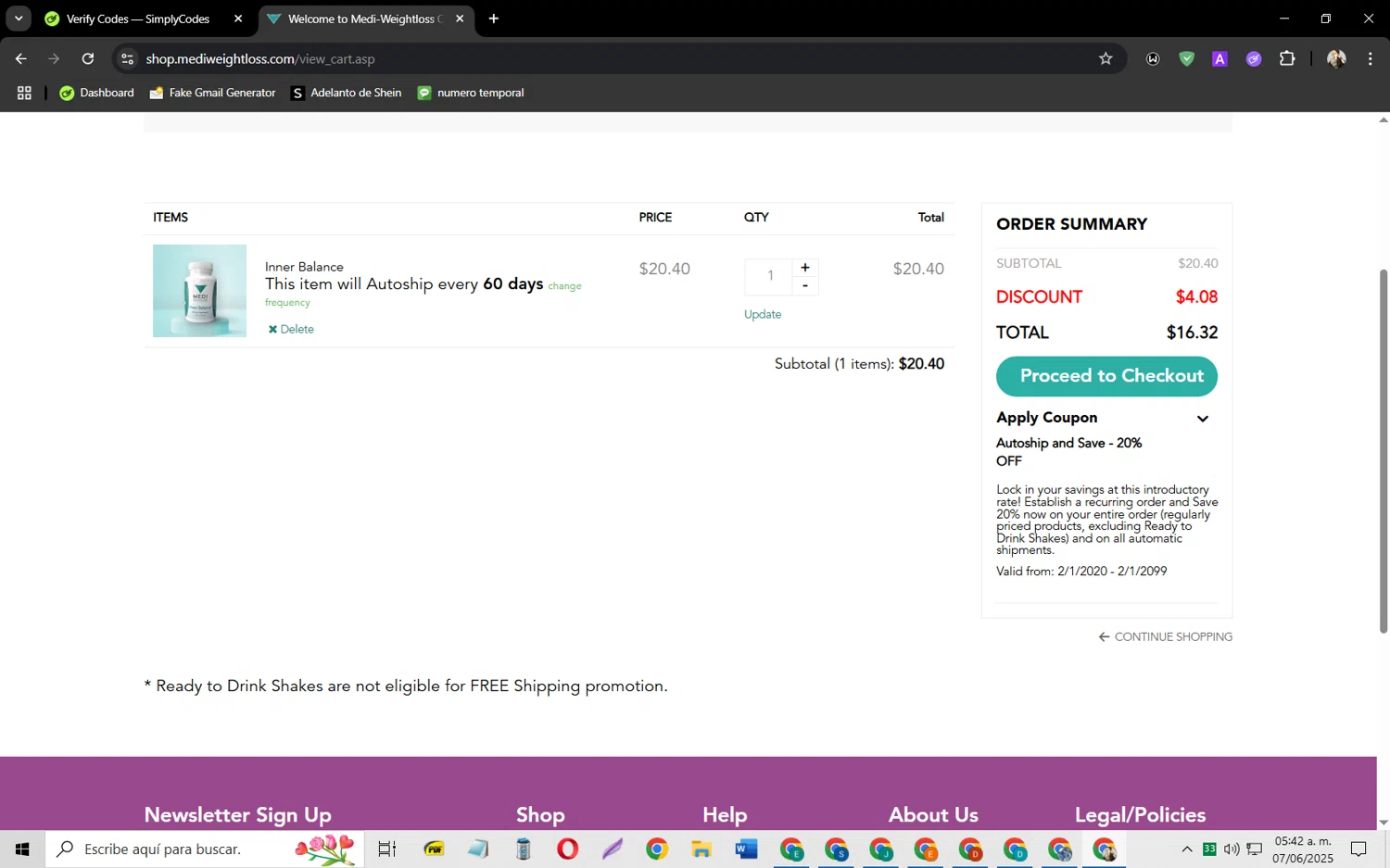Open the green shield AdGuard extension
The image size is (1390, 868).
[1186, 58]
